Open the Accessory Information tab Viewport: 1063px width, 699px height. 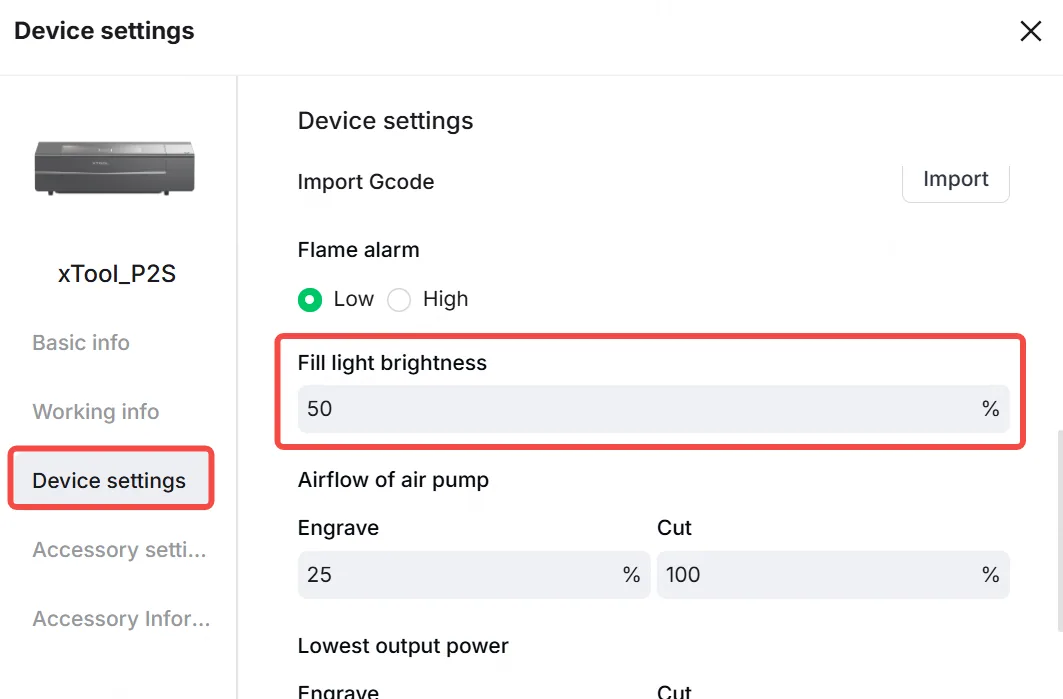pos(121,618)
